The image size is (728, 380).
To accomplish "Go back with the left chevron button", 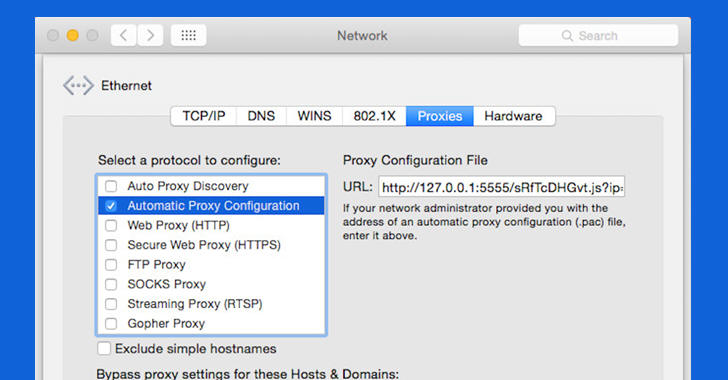I will pos(124,35).
